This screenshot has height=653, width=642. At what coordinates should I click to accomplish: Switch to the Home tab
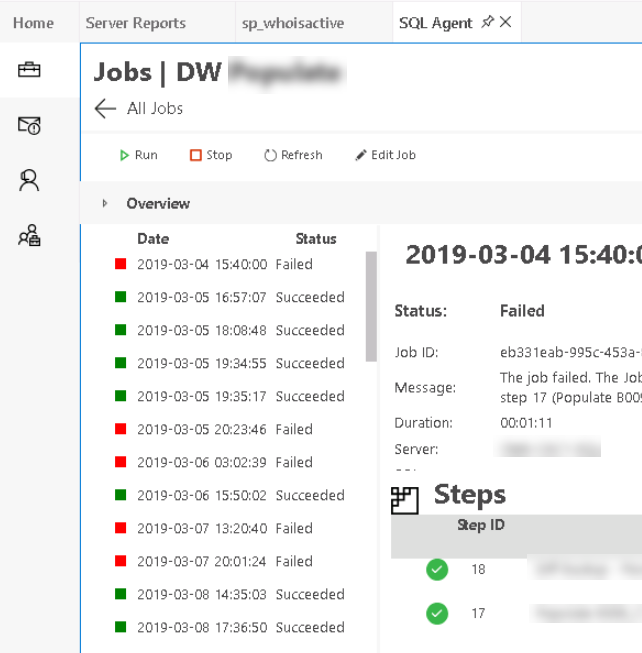pos(33,23)
